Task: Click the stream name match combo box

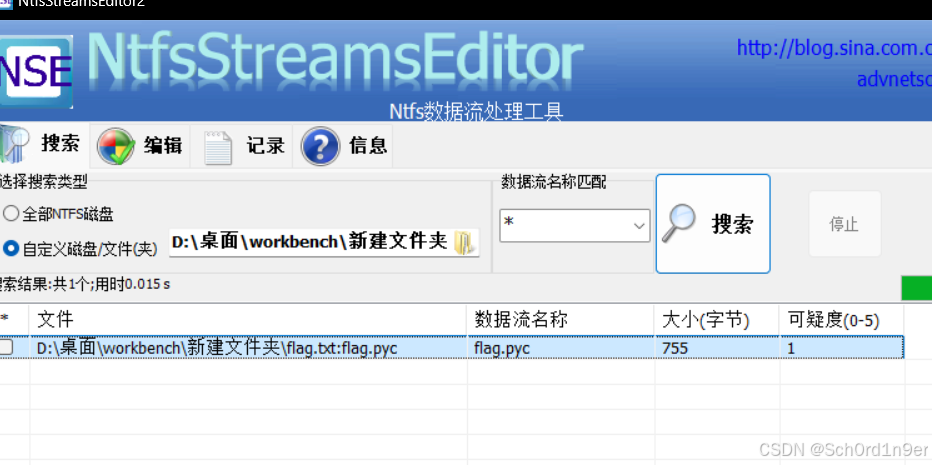Action: click(x=575, y=225)
